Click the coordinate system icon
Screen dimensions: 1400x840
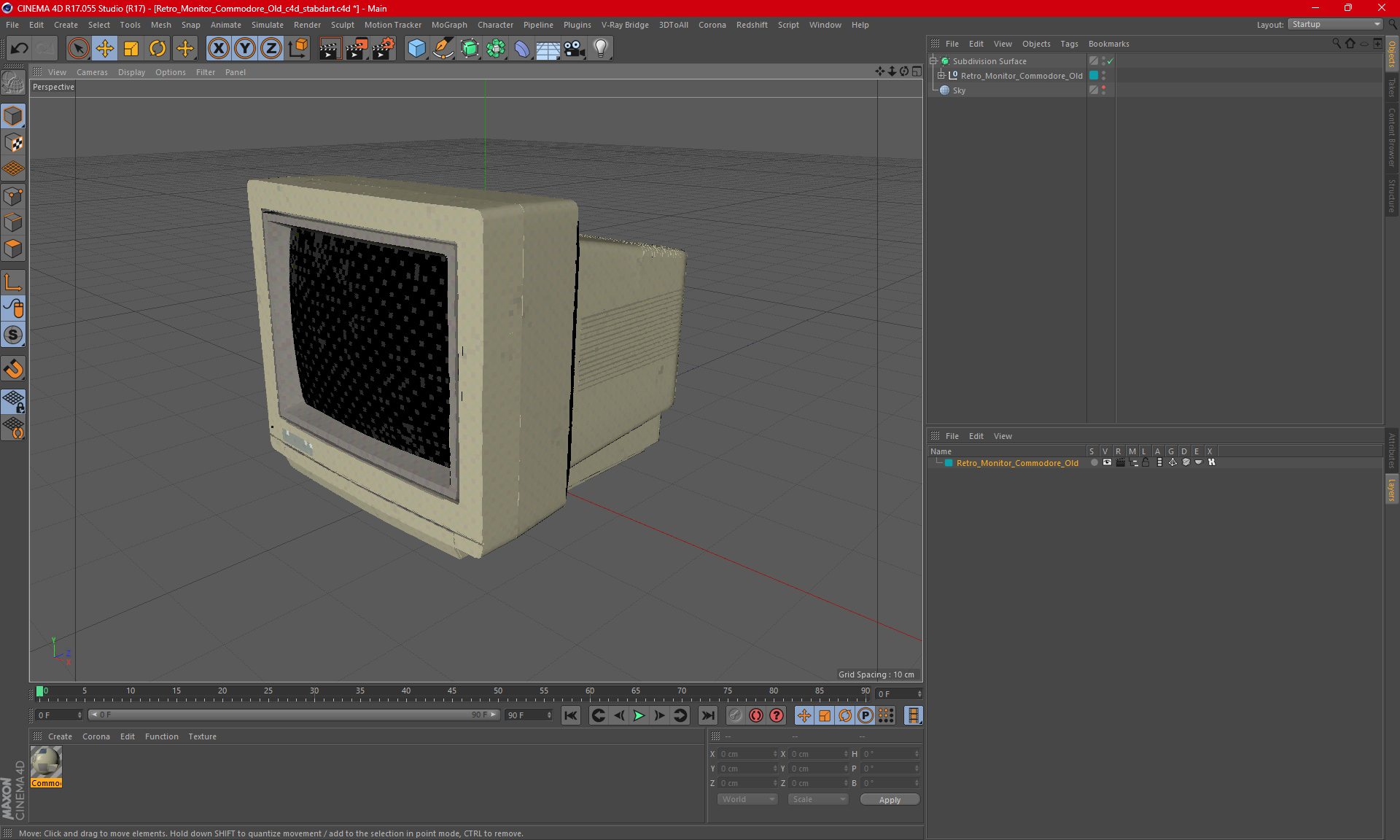tap(298, 48)
